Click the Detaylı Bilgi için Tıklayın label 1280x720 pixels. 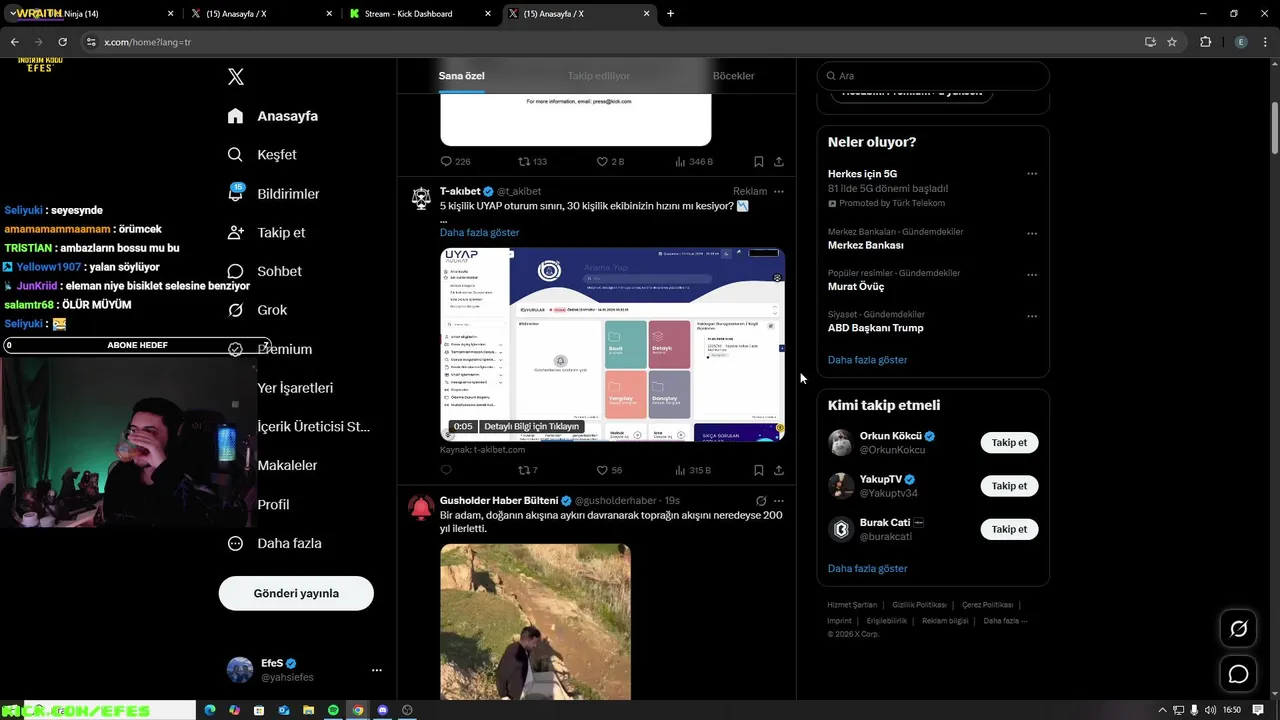(532, 426)
